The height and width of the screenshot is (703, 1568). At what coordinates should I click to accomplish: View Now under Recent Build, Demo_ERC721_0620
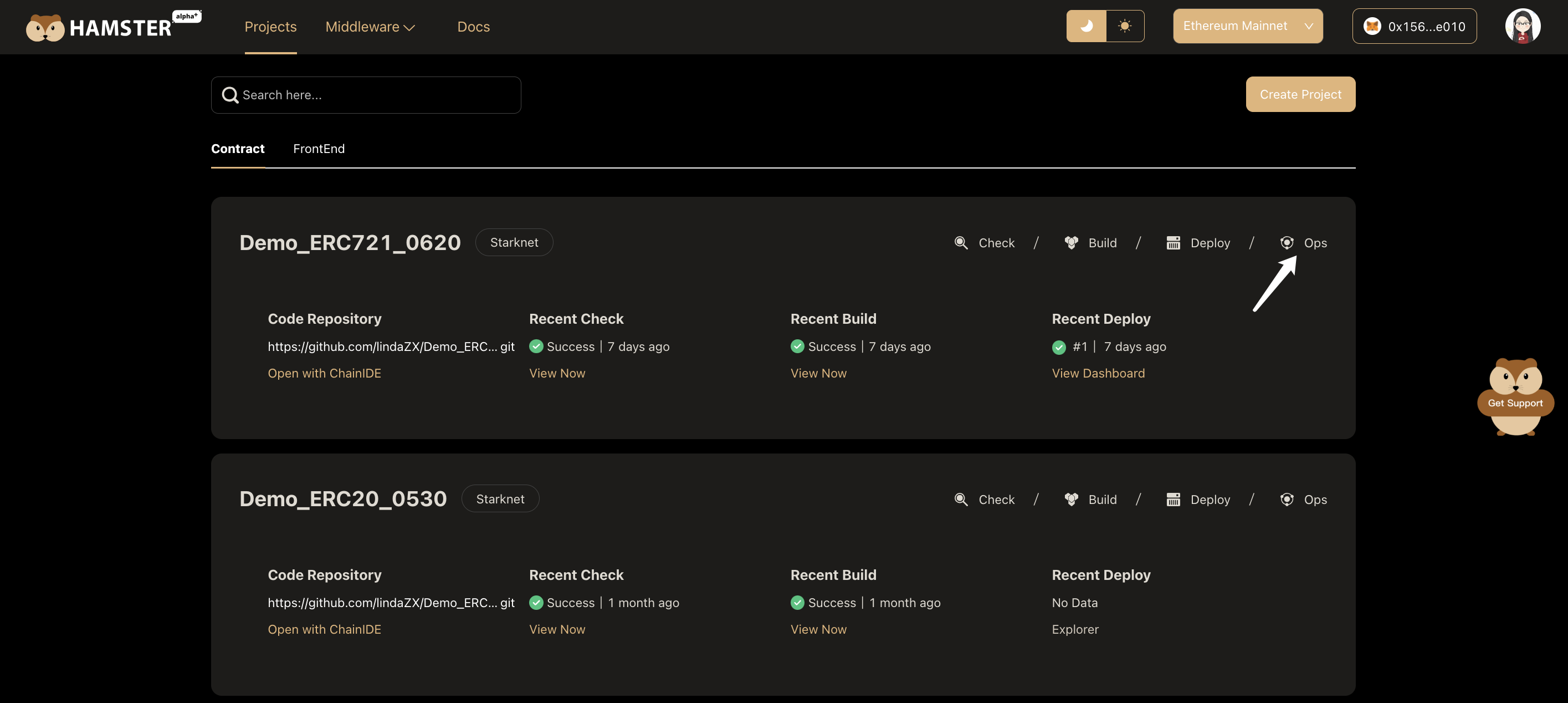818,374
